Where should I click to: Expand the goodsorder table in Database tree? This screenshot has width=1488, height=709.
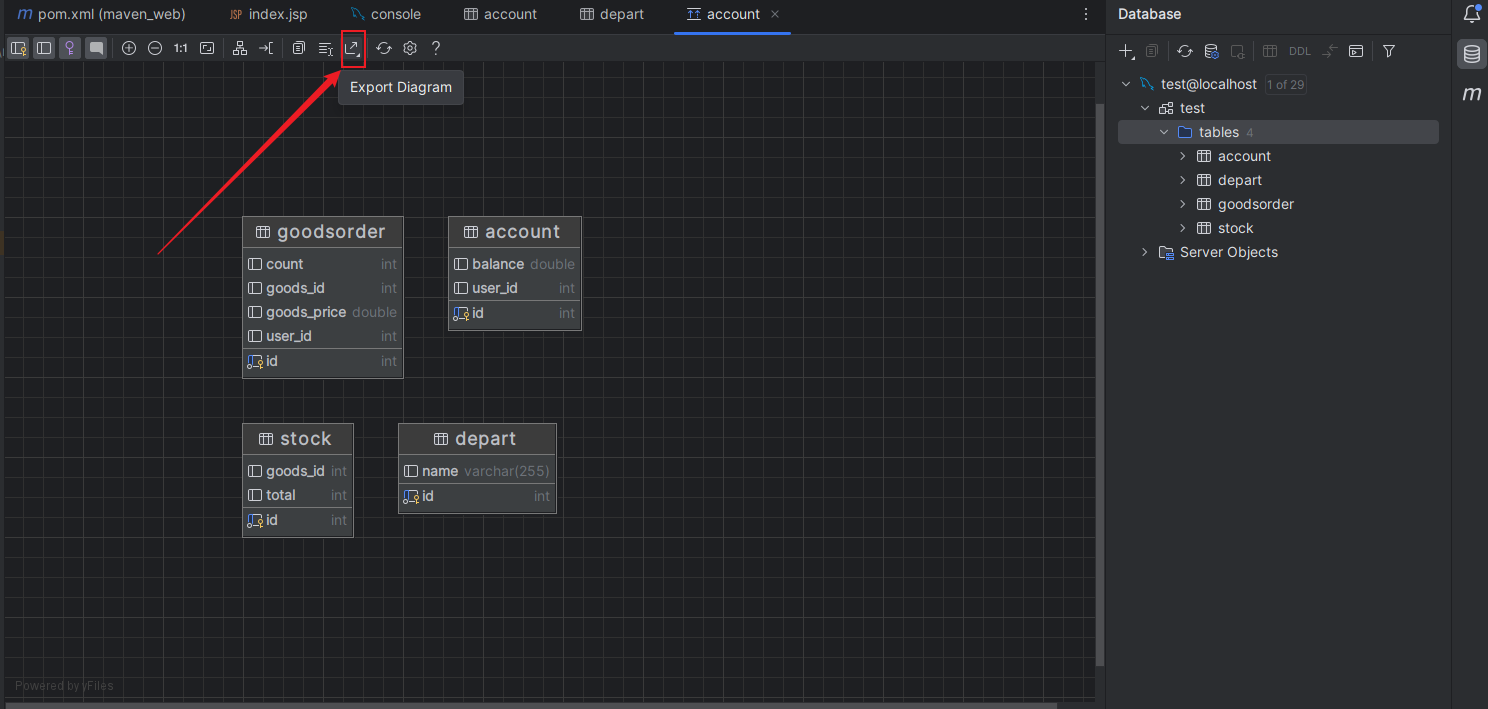point(1183,204)
